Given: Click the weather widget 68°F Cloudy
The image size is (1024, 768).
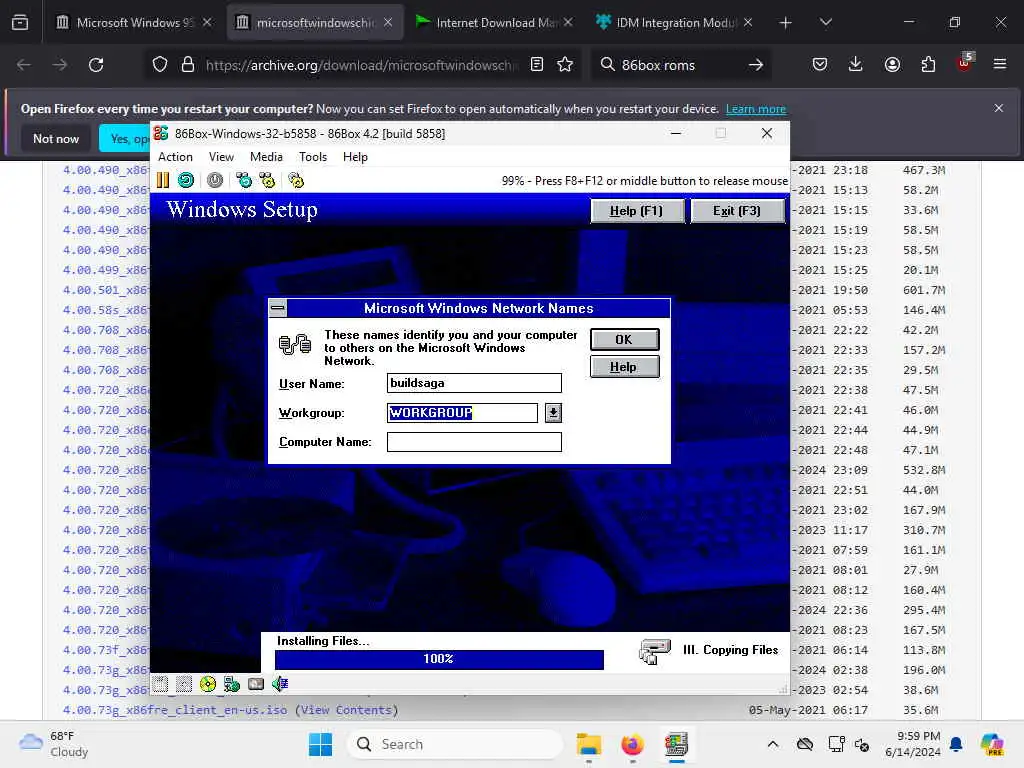Looking at the screenshot, I should (54, 744).
